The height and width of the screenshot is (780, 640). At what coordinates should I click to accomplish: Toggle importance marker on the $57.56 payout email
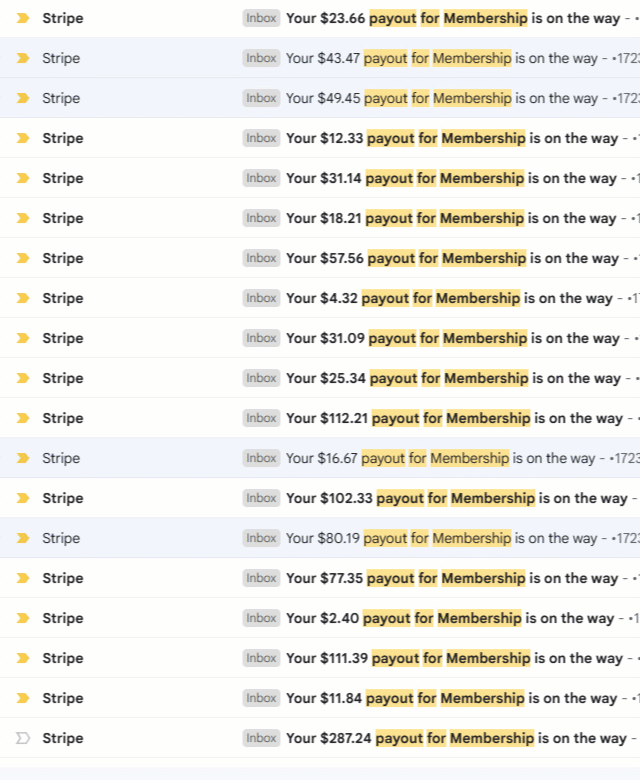(x=23, y=258)
